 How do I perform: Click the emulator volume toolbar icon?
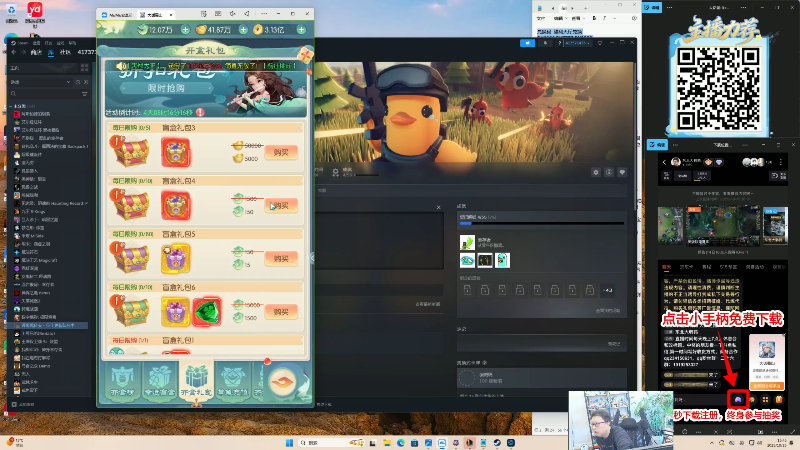tap(233, 14)
